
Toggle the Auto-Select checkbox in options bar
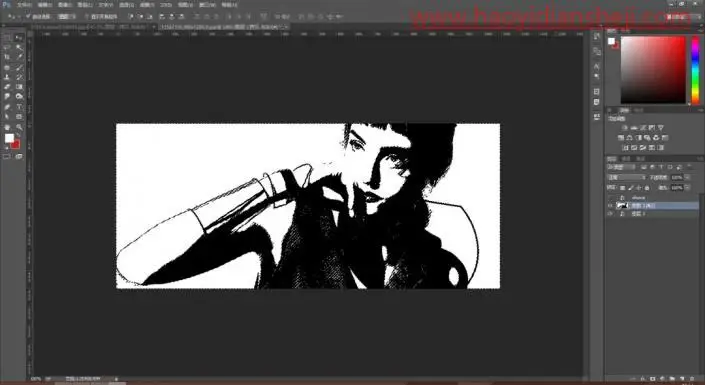28,17
